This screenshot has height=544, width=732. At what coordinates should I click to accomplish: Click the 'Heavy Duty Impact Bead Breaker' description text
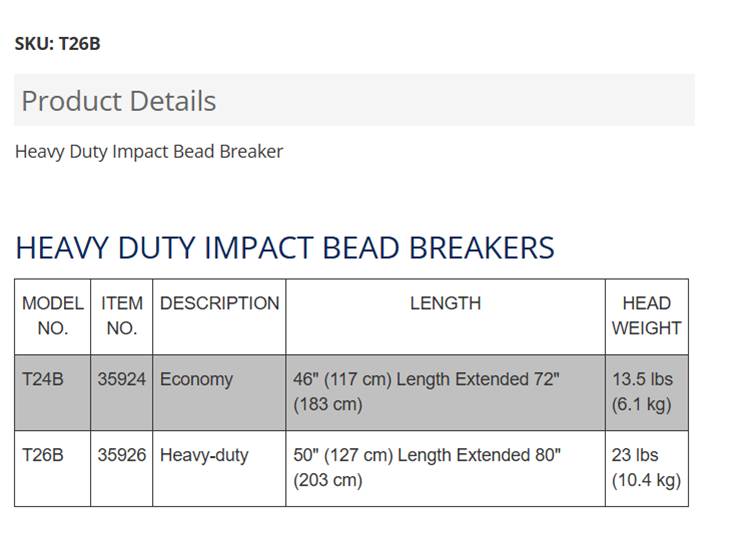(149, 152)
